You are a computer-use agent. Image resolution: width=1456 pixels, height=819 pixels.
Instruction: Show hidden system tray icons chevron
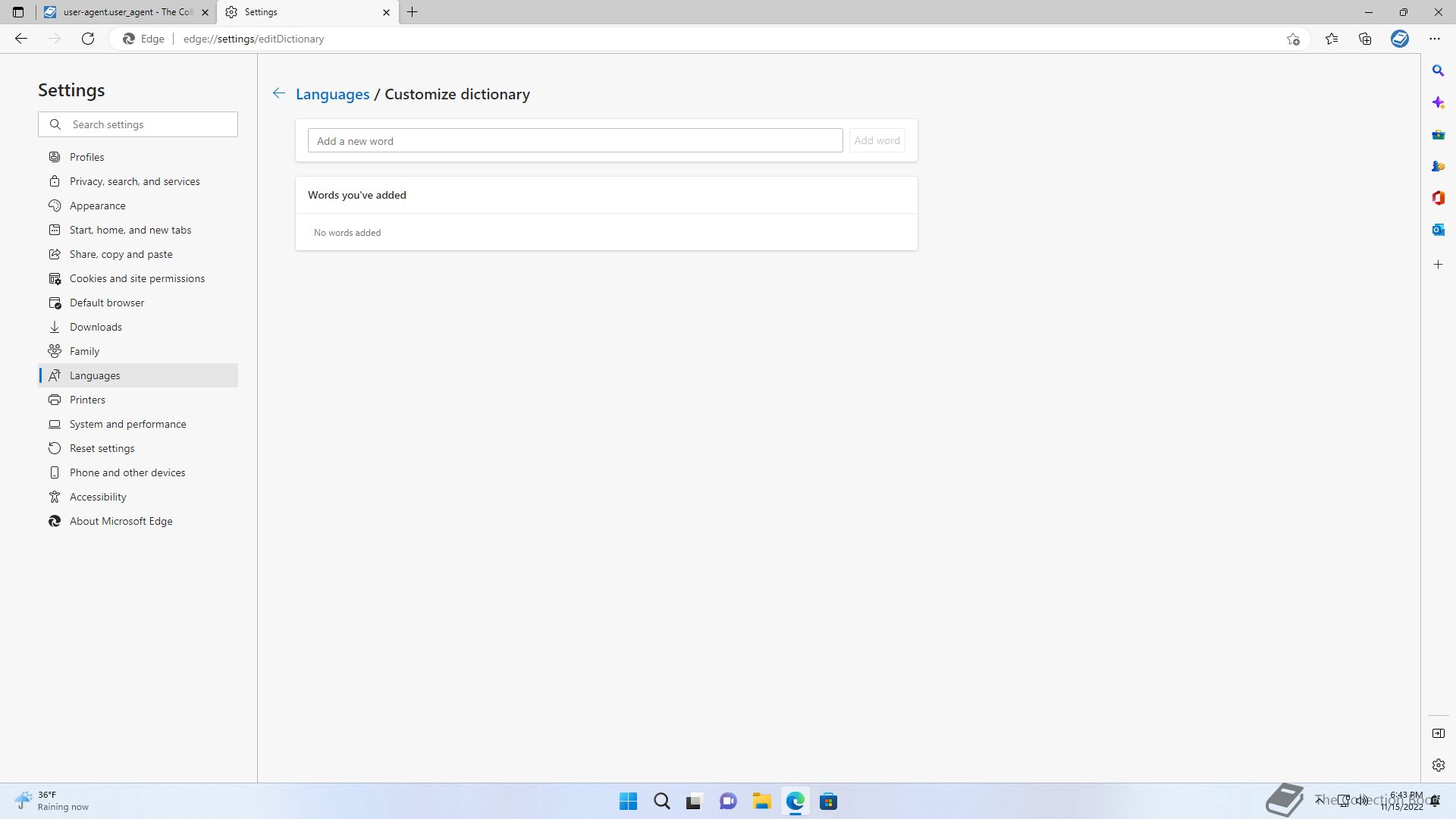point(1319,800)
